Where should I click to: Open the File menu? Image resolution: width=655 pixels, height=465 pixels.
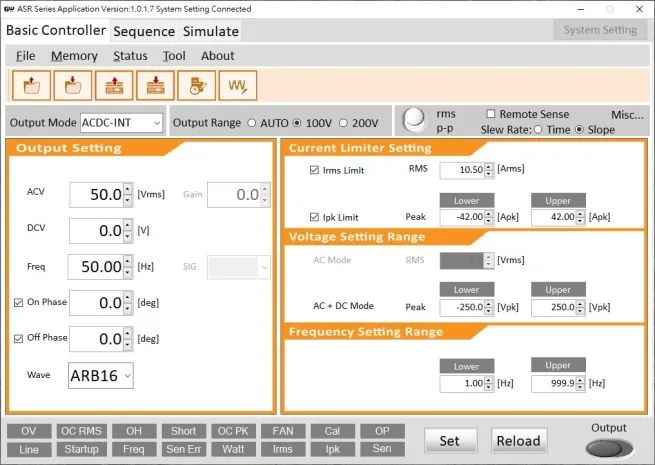pos(25,56)
